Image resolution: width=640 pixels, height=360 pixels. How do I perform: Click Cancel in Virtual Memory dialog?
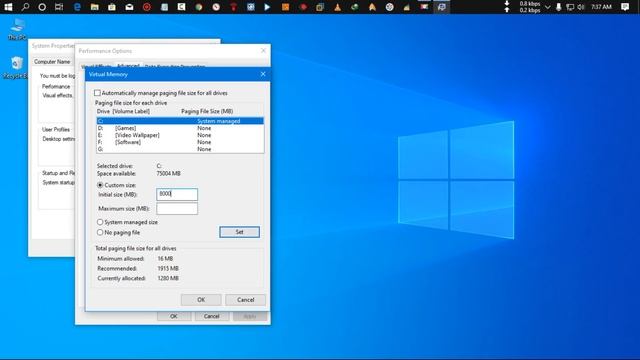click(246, 300)
